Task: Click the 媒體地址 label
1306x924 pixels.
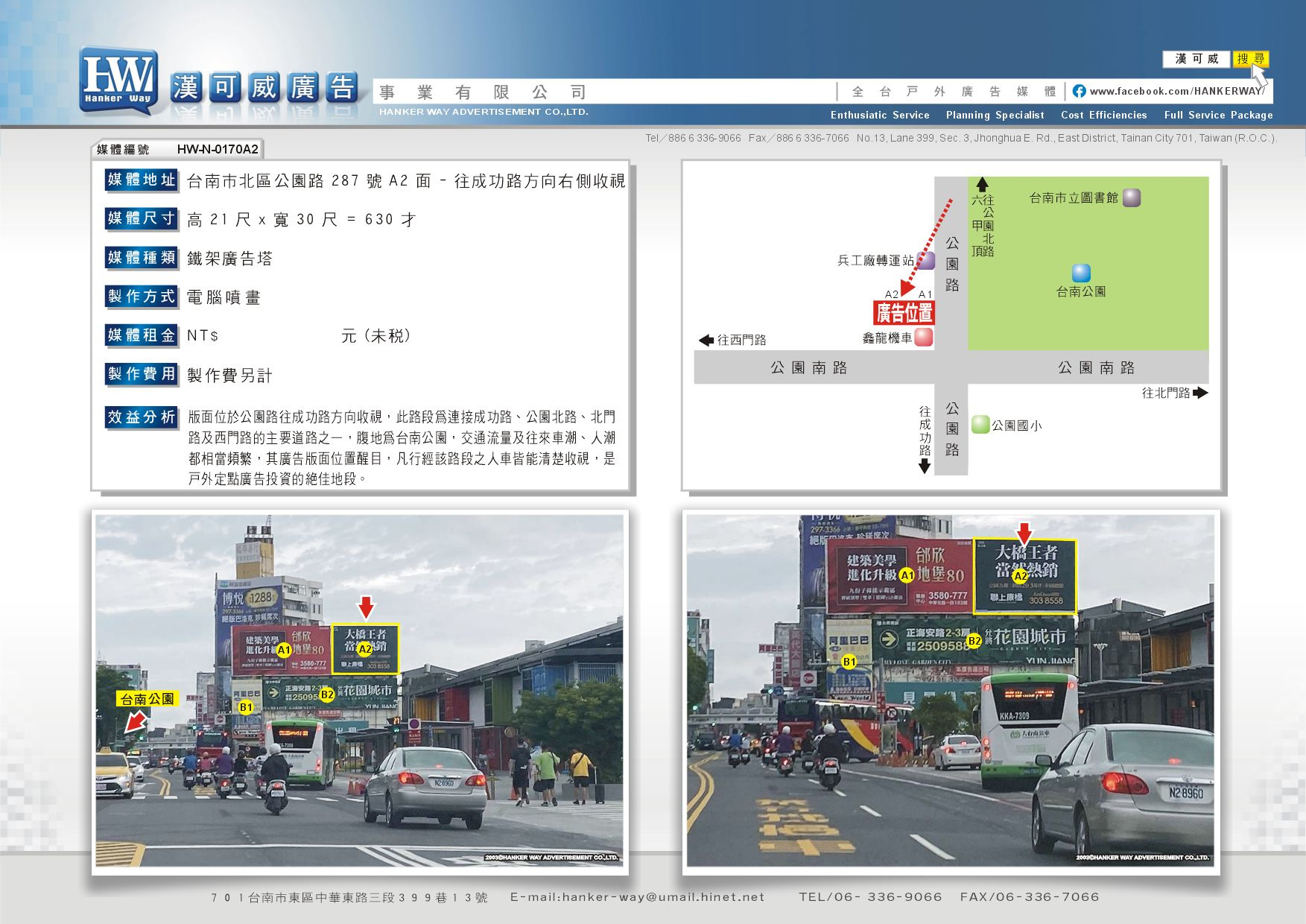Action: pos(142,180)
